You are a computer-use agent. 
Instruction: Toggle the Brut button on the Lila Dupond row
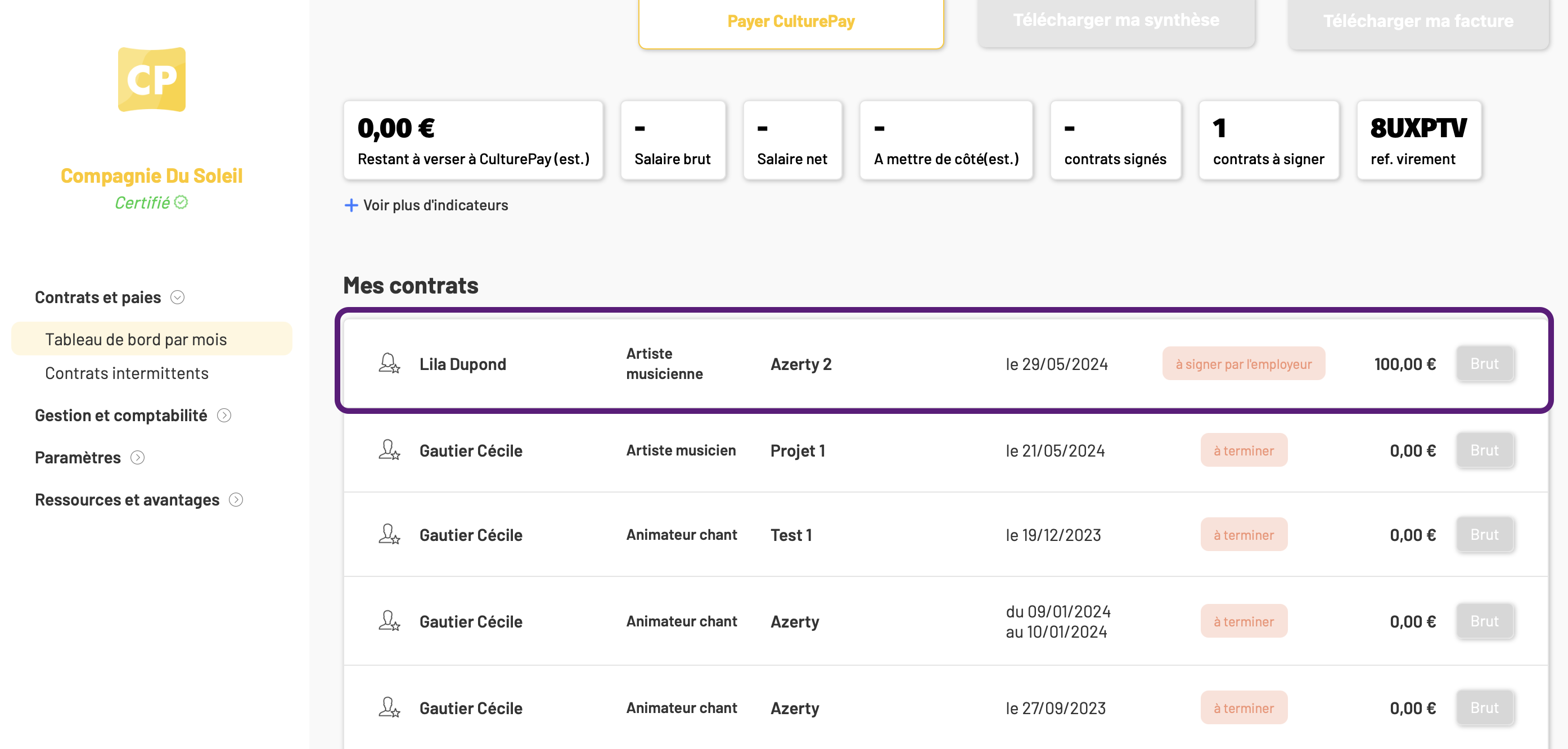[1484, 363]
